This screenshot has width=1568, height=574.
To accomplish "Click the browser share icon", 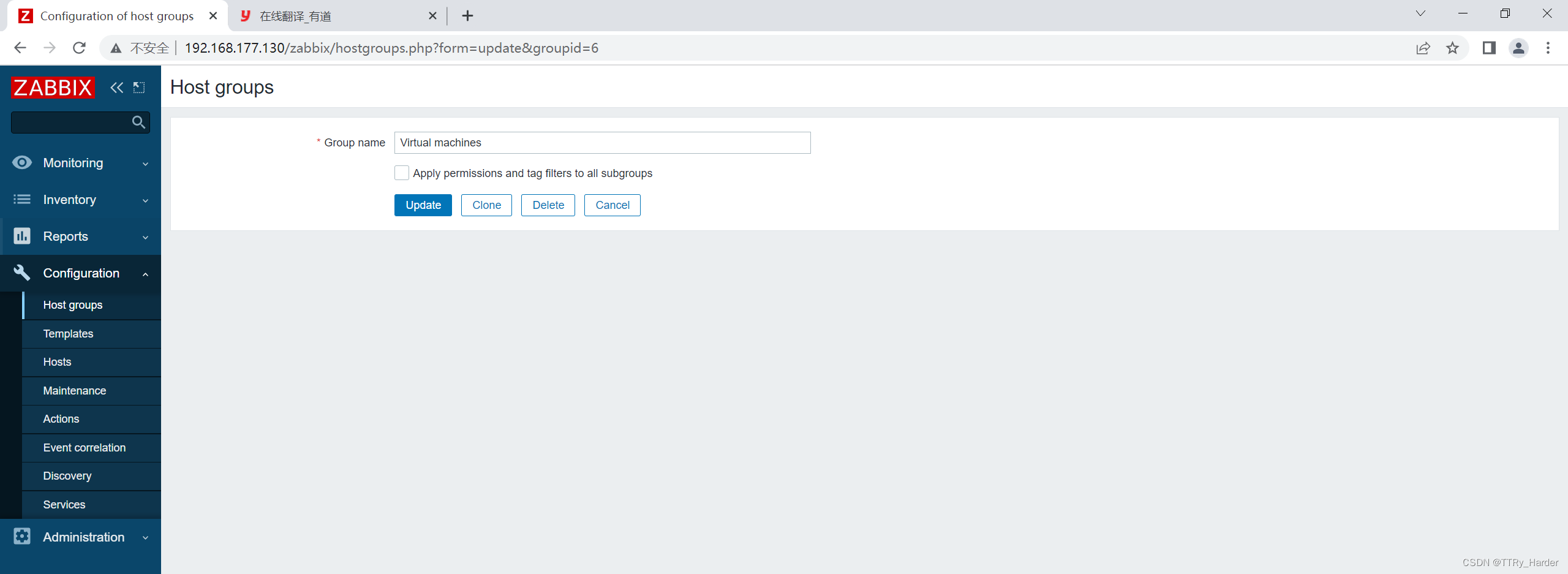I will pos(1423,48).
